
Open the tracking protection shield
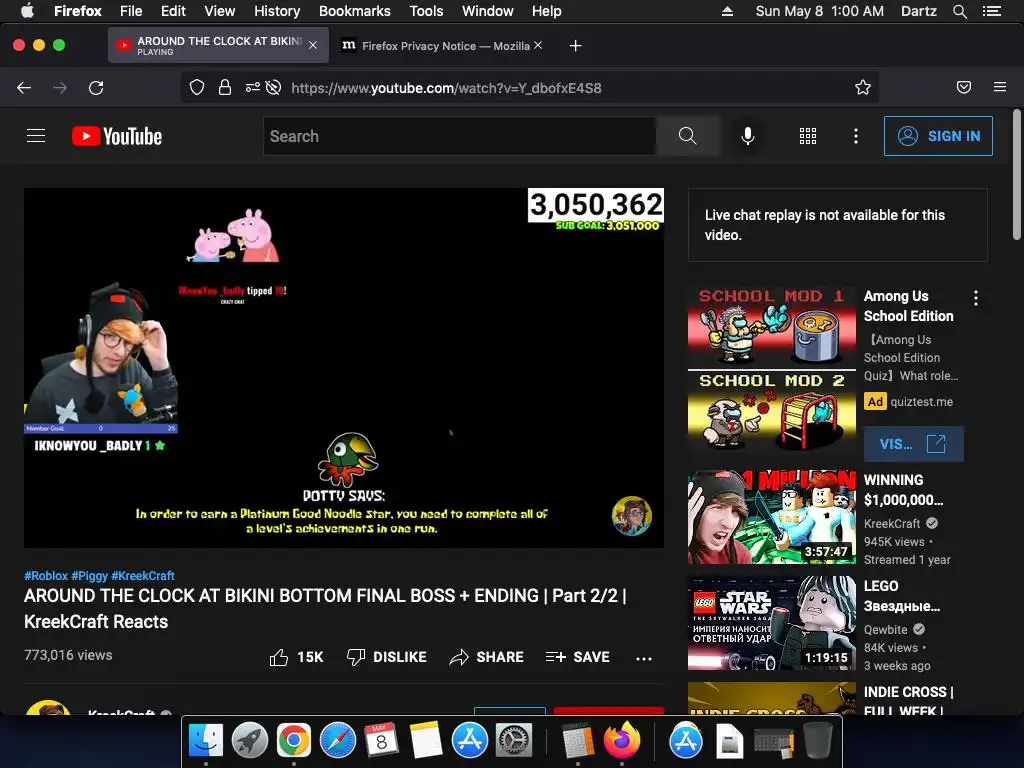[197, 88]
